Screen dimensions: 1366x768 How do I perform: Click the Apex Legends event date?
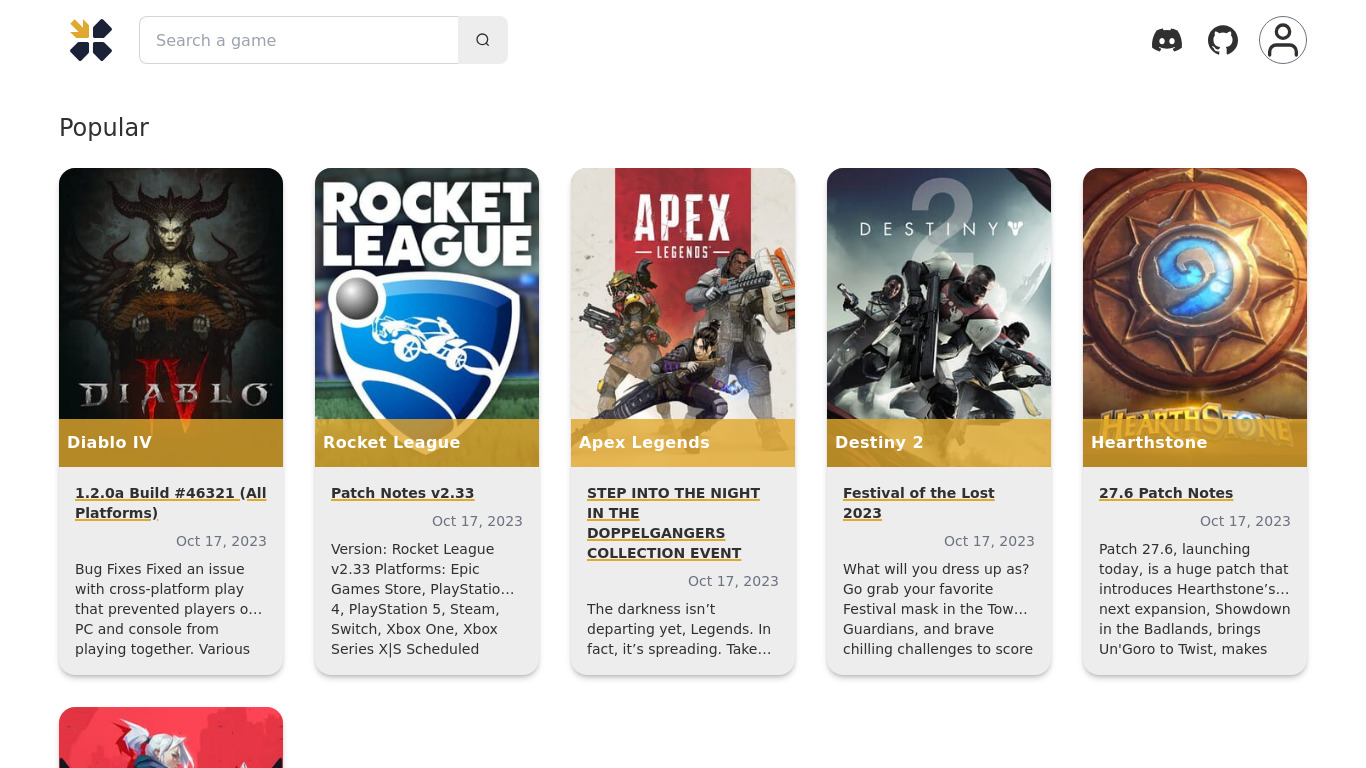click(x=733, y=581)
